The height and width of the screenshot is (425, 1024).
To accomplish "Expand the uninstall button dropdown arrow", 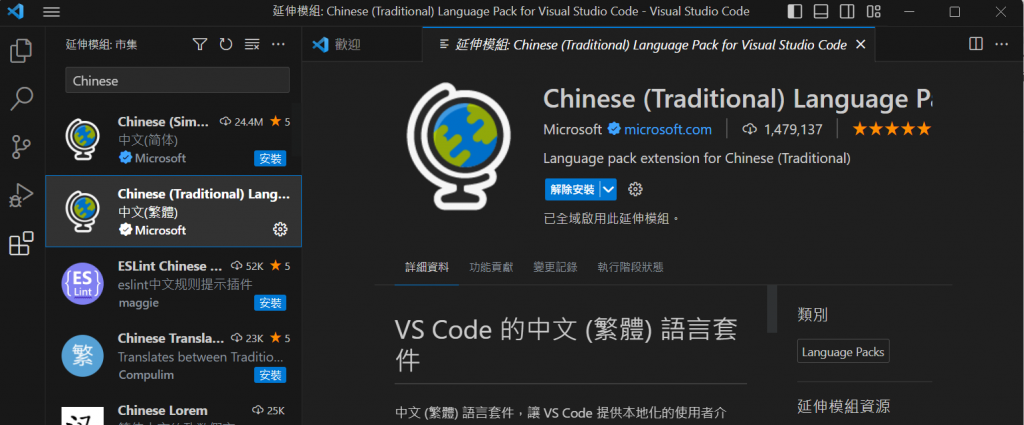I will tap(609, 189).
